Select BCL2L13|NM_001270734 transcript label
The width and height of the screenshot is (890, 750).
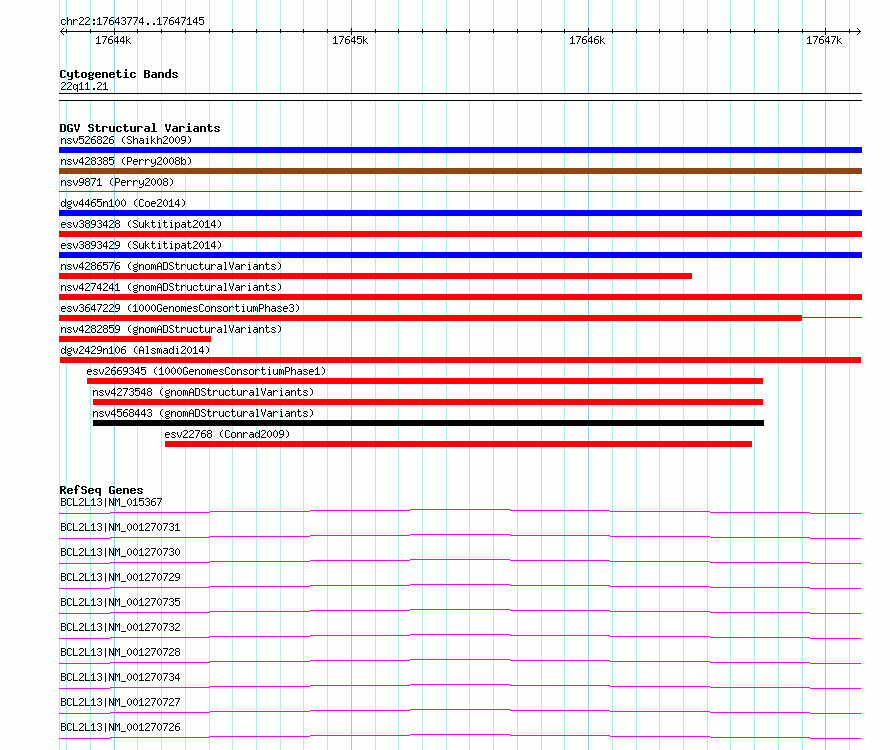coord(120,677)
